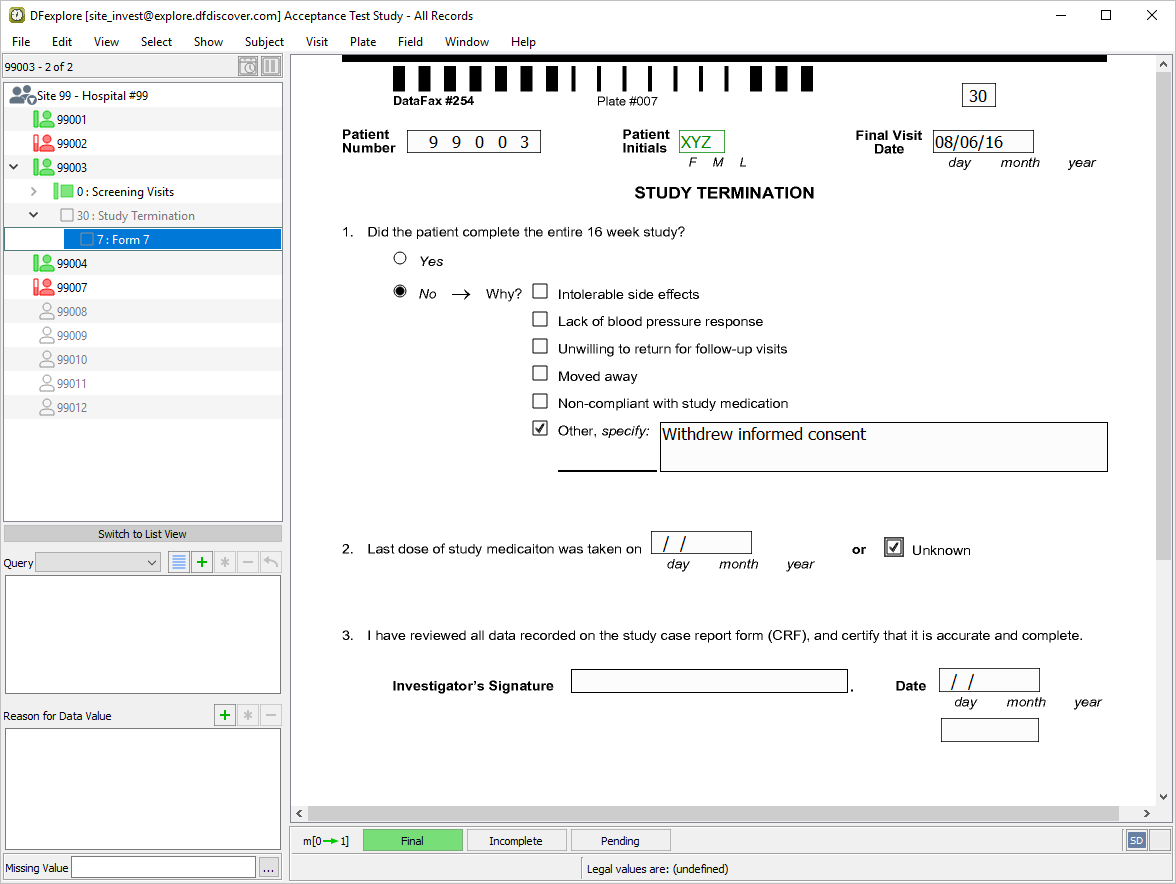The width and height of the screenshot is (1176, 884).
Task: Click the clock/history icon above subject tree
Action: pos(248,67)
